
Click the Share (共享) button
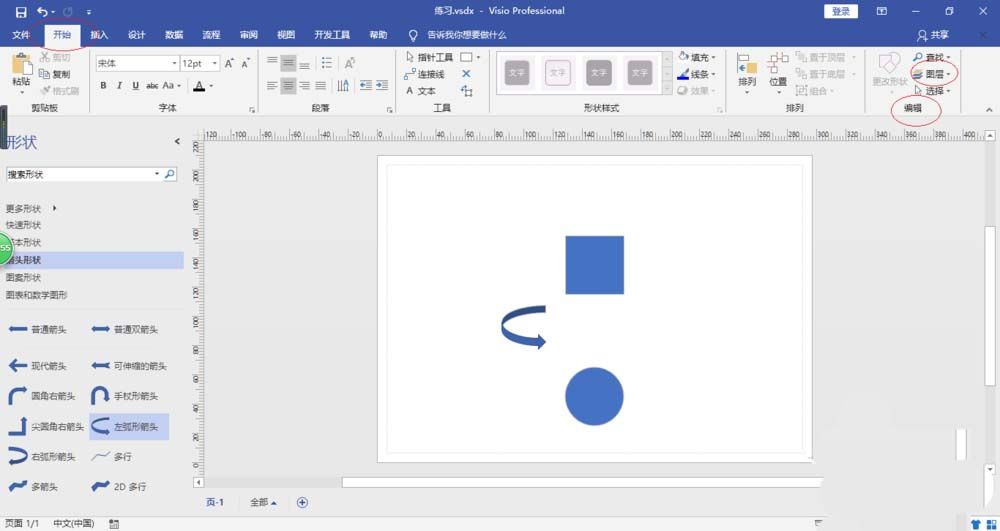(x=933, y=35)
